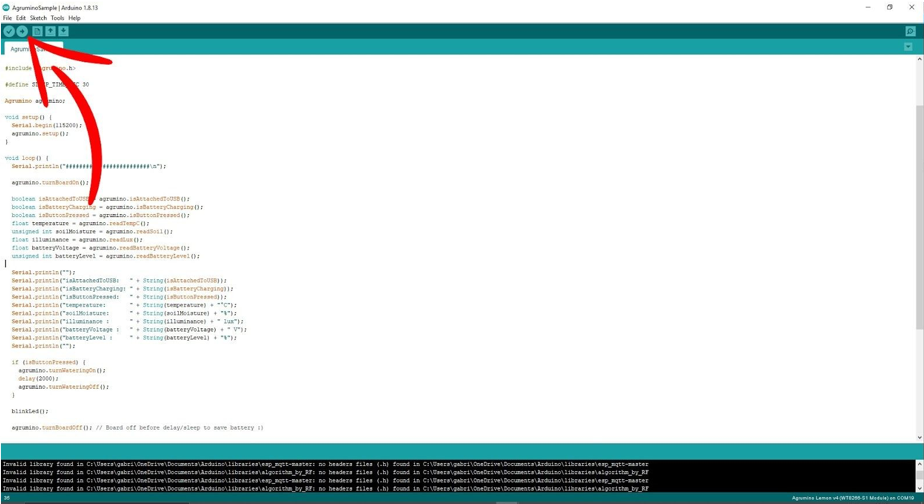The height and width of the screenshot is (504, 924).
Task: Open the Help menu
Action: click(x=74, y=18)
